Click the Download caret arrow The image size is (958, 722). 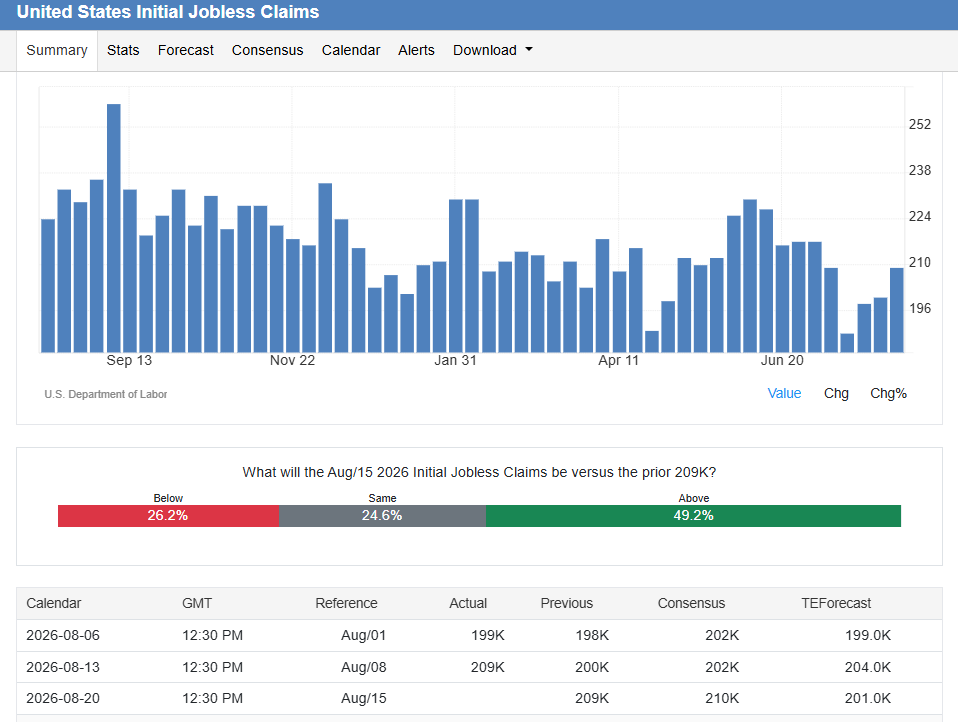point(529,49)
